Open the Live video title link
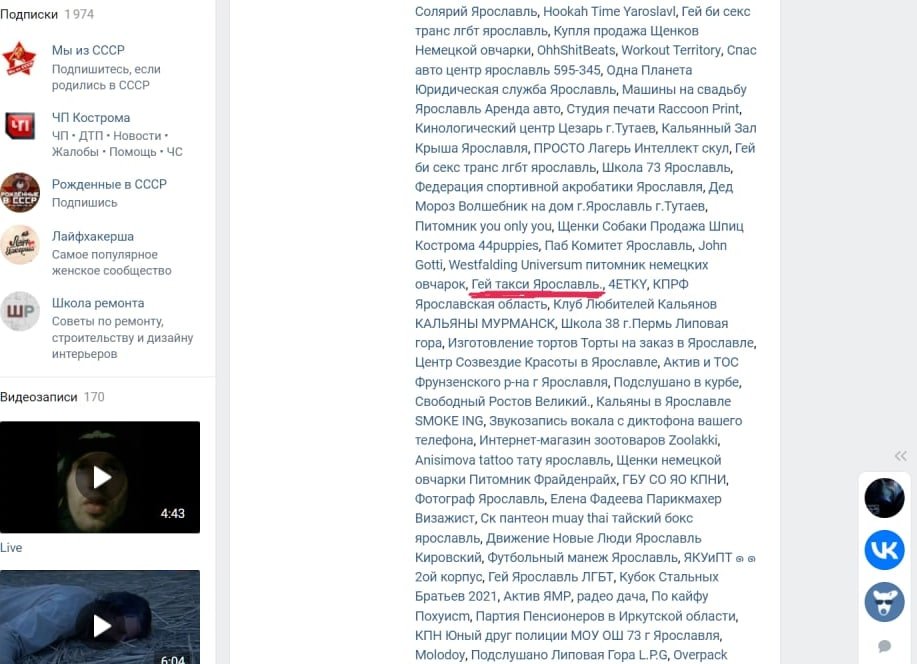The height and width of the screenshot is (664, 917). (11, 548)
